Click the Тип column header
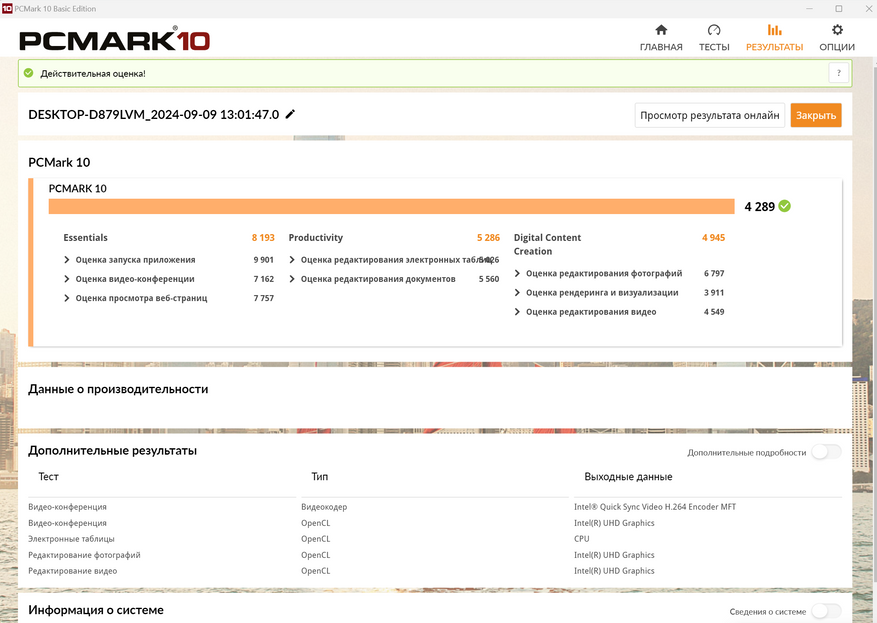The image size is (877, 623). coord(319,476)
